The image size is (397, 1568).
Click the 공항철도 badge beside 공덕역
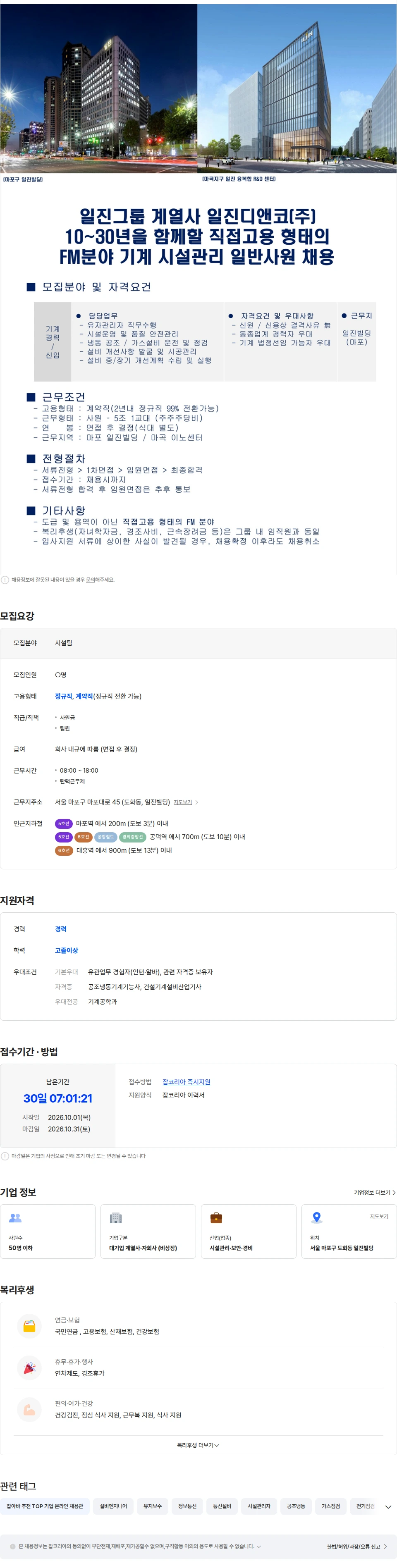click(x=105, y=837)
